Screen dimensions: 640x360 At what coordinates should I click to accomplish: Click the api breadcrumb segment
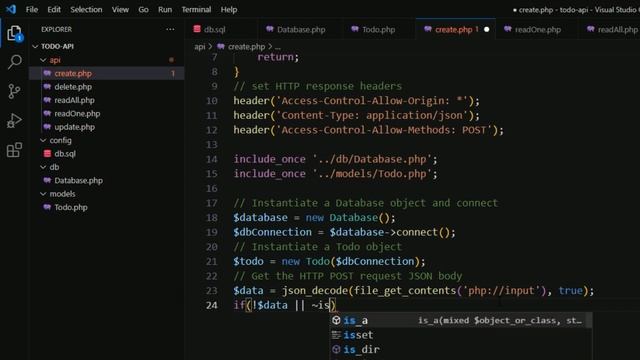tap(200, 47)
